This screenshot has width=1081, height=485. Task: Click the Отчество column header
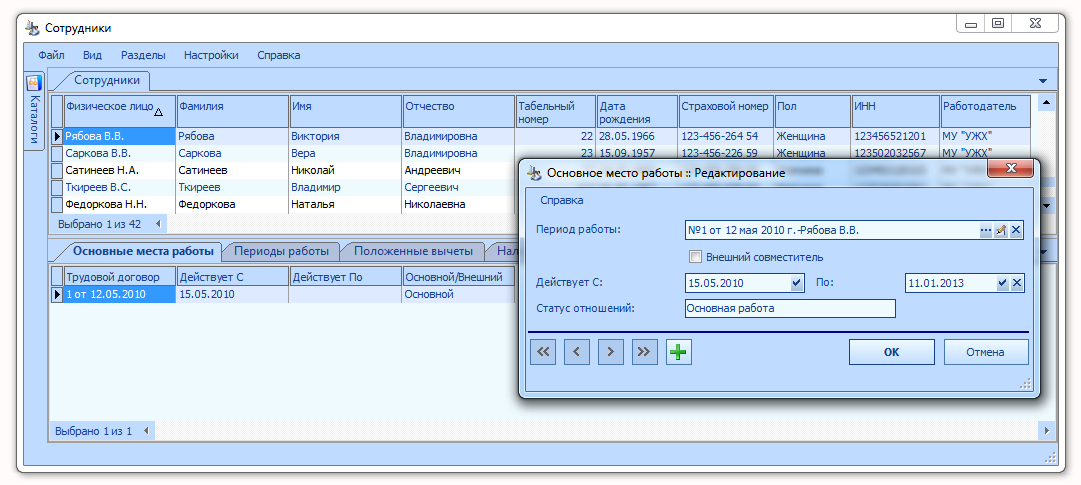(458, 112)
